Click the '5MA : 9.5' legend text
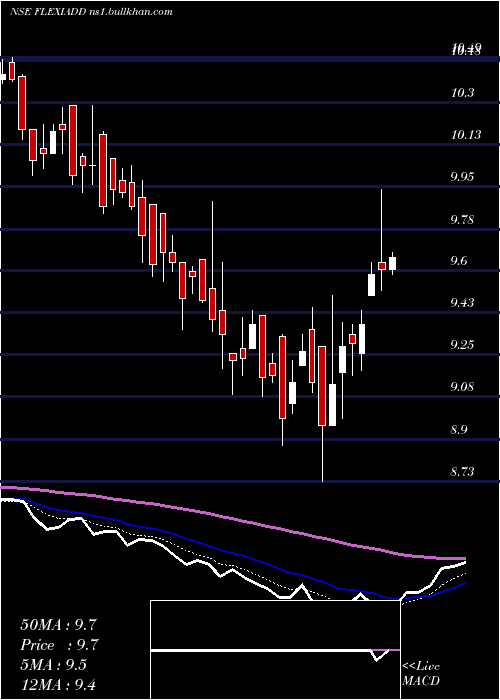This screenshot has height=700, width=500. (x=54, y=665)
